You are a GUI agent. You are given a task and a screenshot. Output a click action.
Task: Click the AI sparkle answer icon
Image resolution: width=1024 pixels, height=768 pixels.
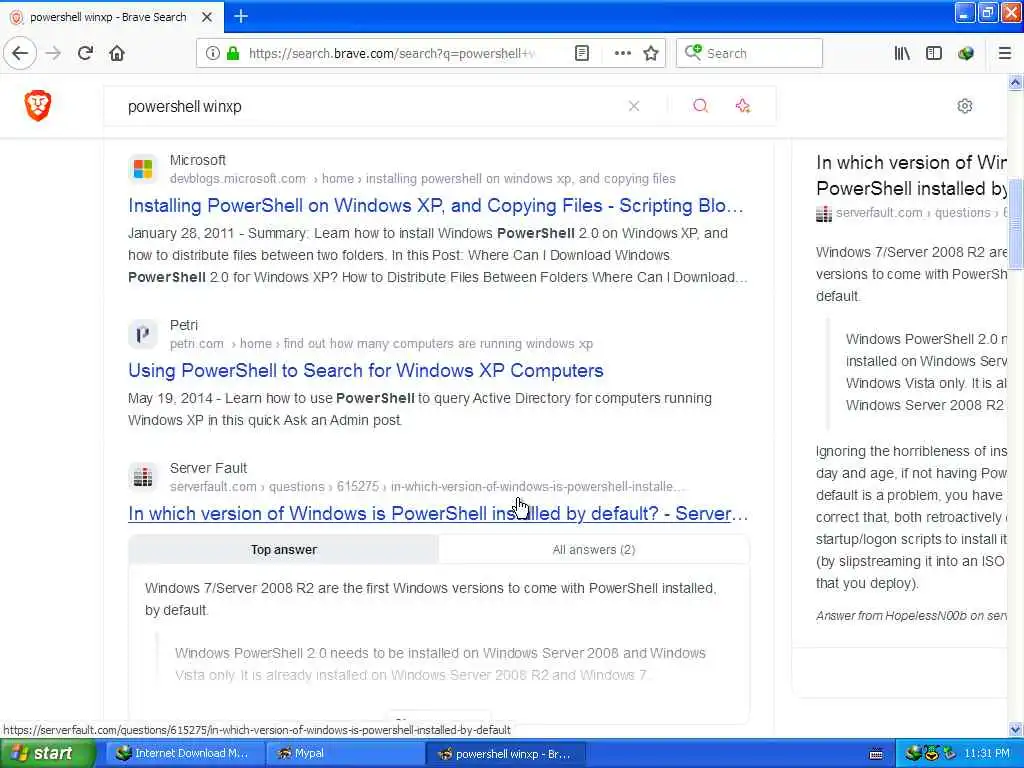743,106
